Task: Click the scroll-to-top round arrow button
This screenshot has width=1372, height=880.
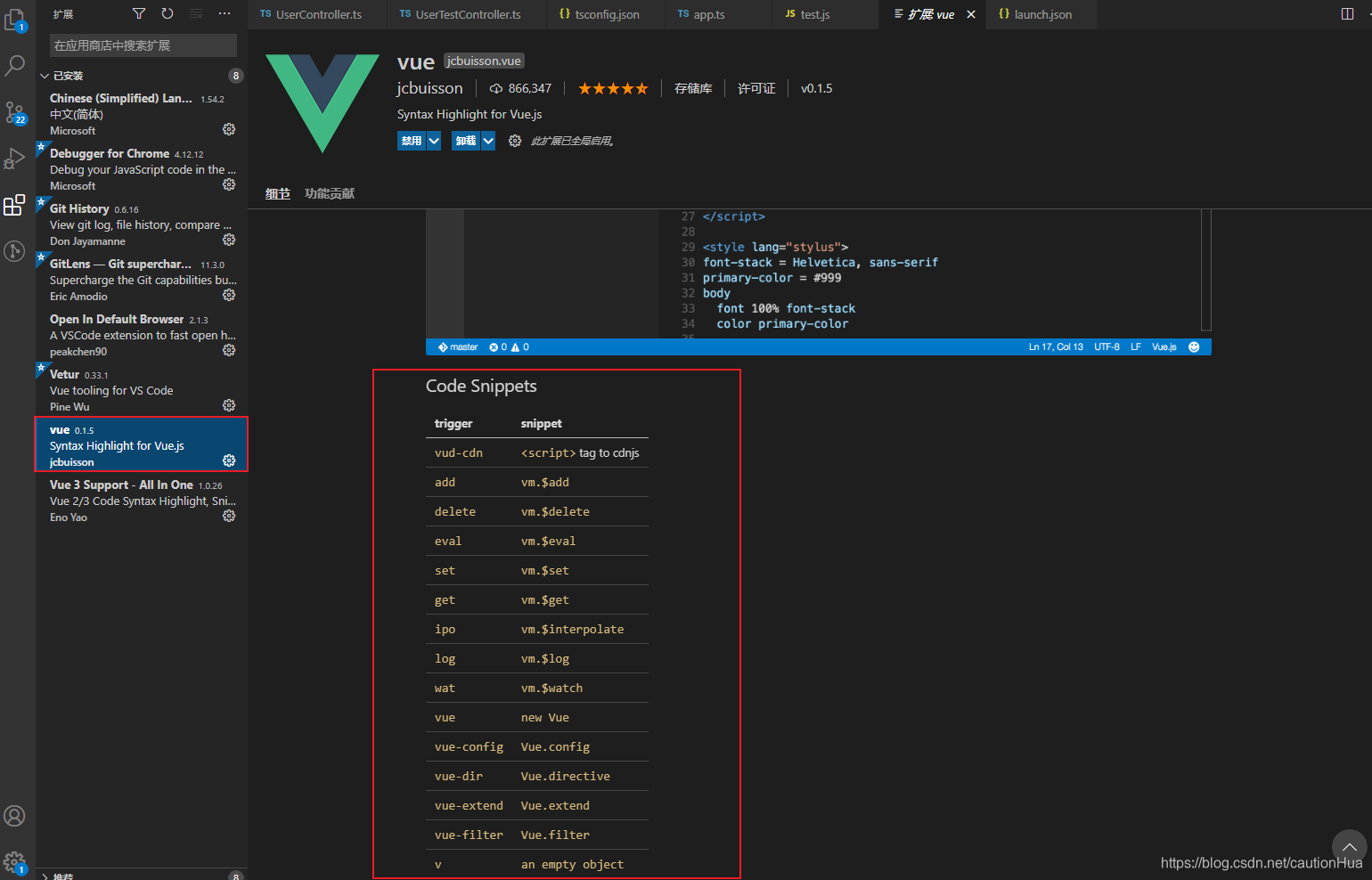Action: point(1349,847)
